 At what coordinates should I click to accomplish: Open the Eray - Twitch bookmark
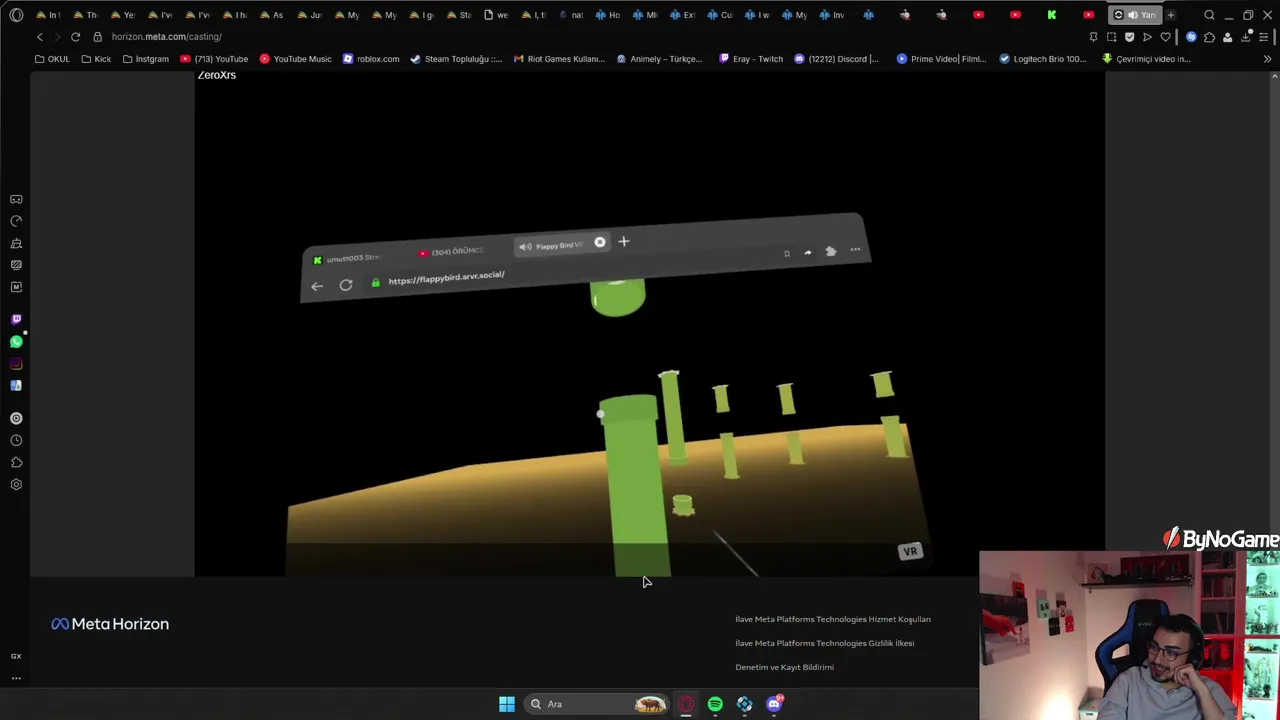pos(751,59)
